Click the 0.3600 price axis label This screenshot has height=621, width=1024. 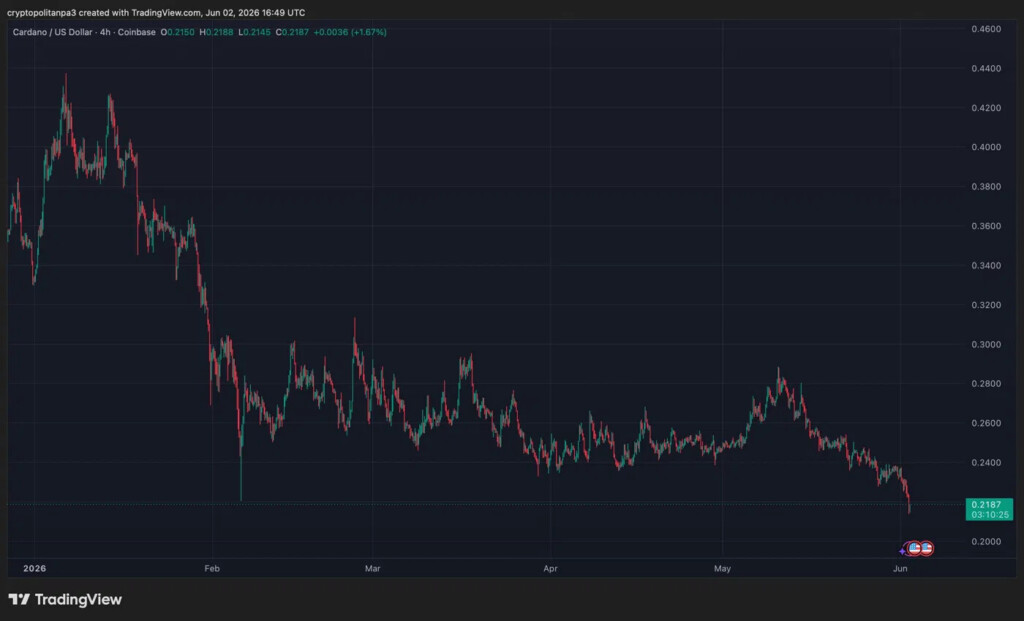click(985, 226)
